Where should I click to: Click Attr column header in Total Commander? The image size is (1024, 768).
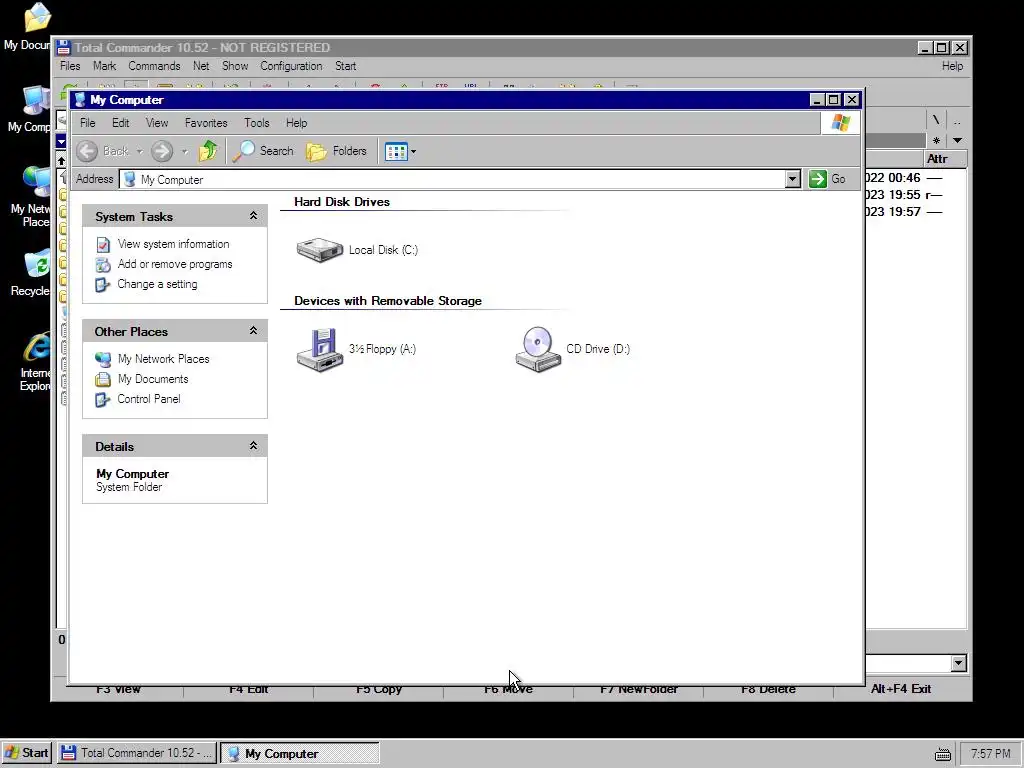pyautogui.click(x=945, y=159)
